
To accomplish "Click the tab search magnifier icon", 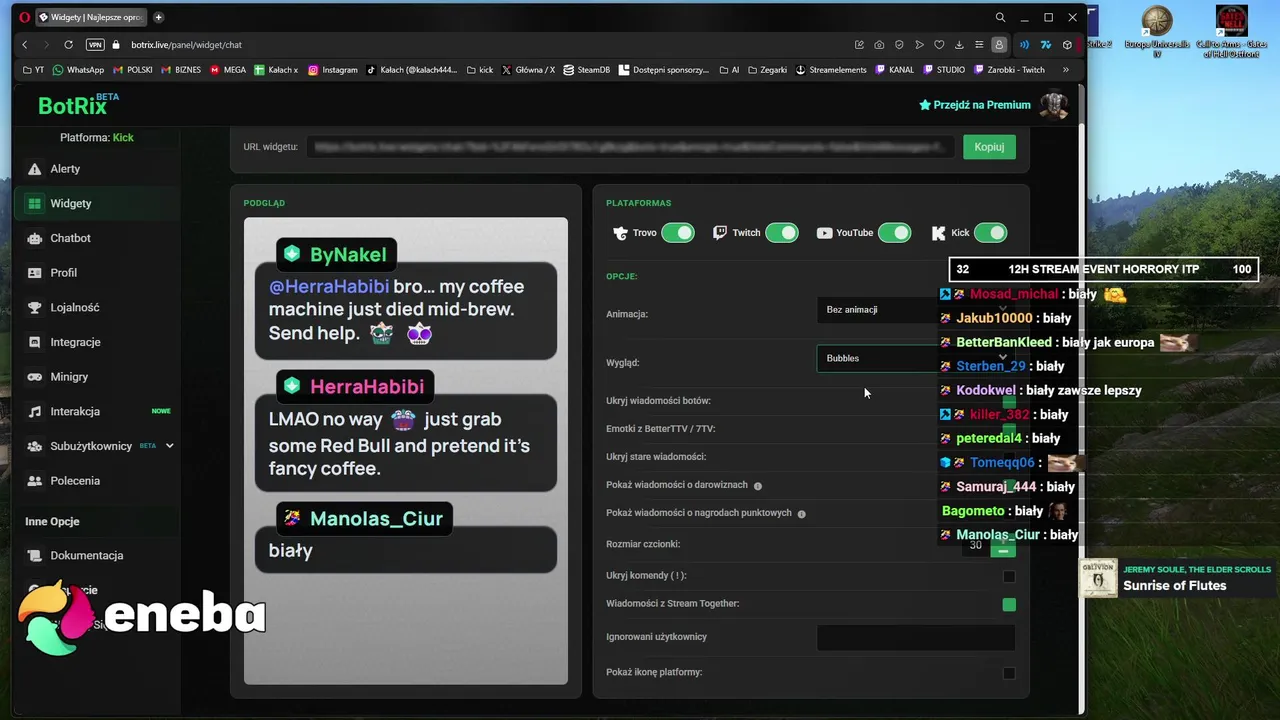I will (x=1000, y=17).
